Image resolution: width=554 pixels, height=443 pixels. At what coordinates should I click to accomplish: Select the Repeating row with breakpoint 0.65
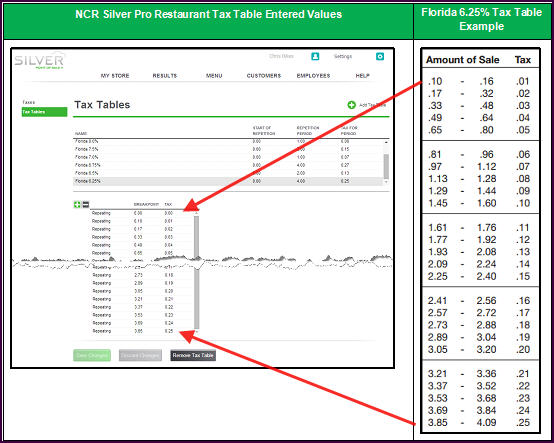click(141, 253)
